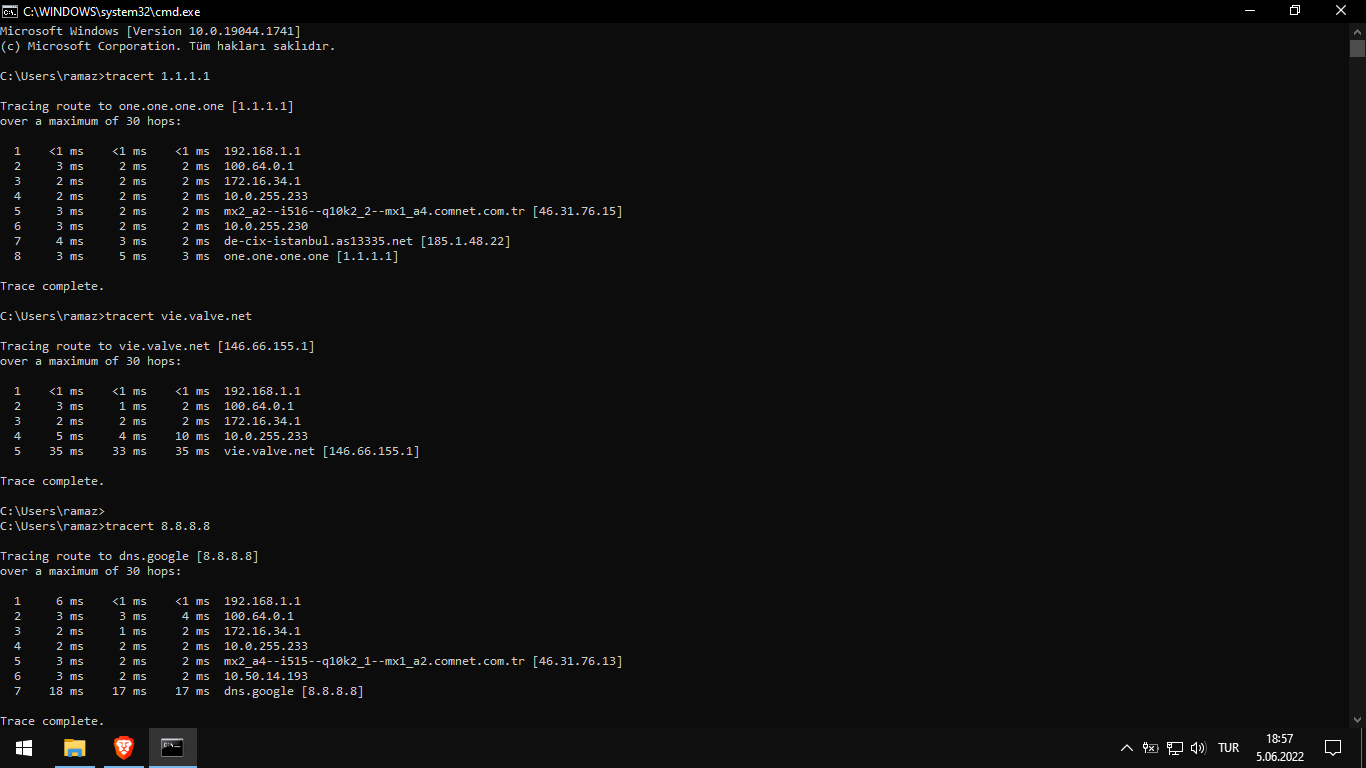Minimize the Command Prompt window

(x=1249, y=11)
